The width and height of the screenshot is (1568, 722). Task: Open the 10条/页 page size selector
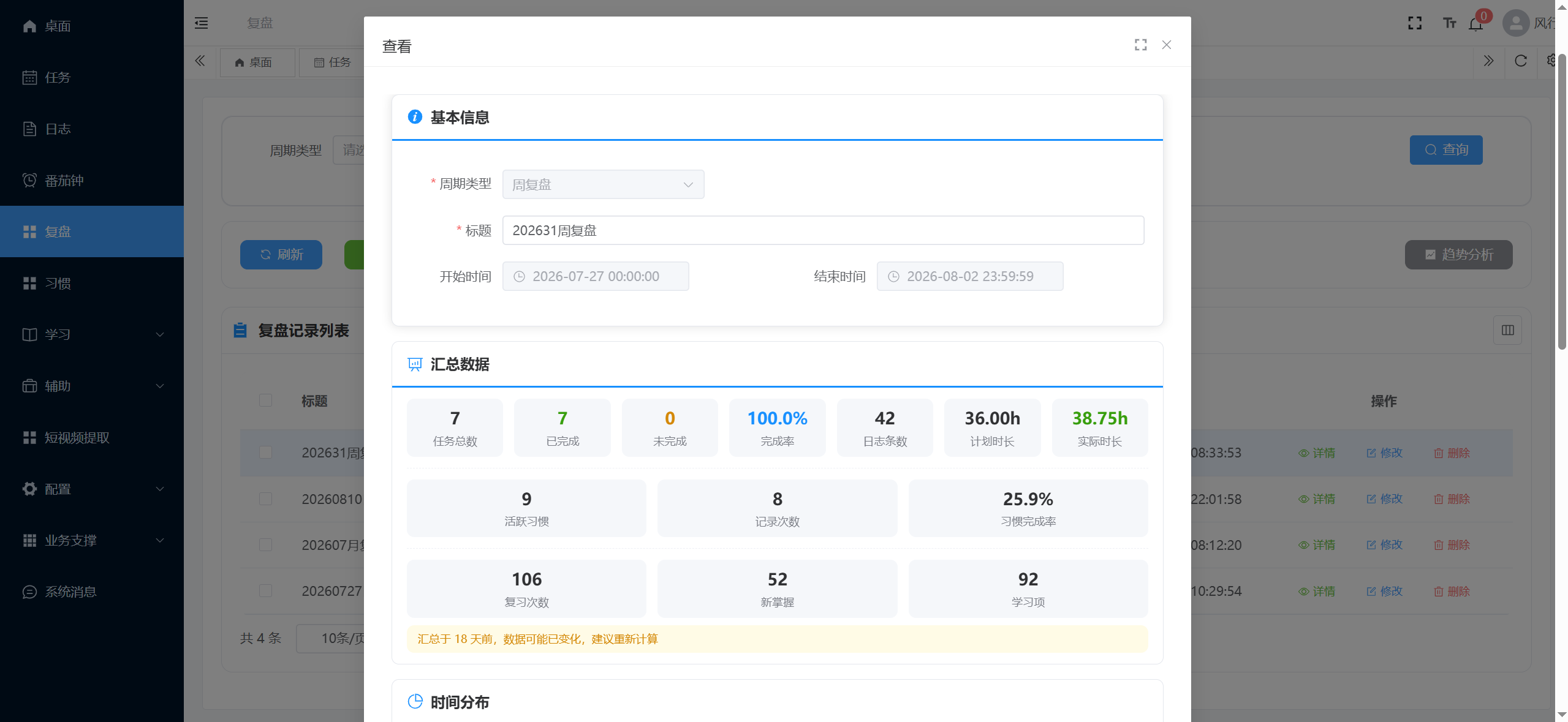[x=331, y=638]
